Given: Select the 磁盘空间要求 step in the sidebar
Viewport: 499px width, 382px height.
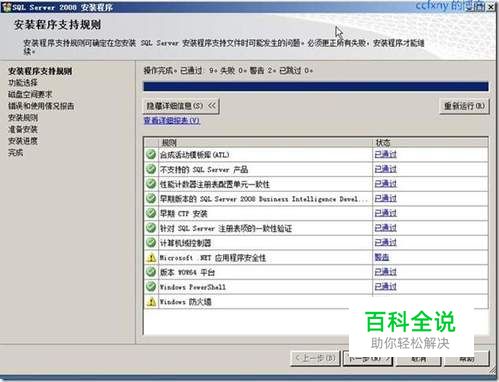Looking at the screenshot, I should [30, 94].
